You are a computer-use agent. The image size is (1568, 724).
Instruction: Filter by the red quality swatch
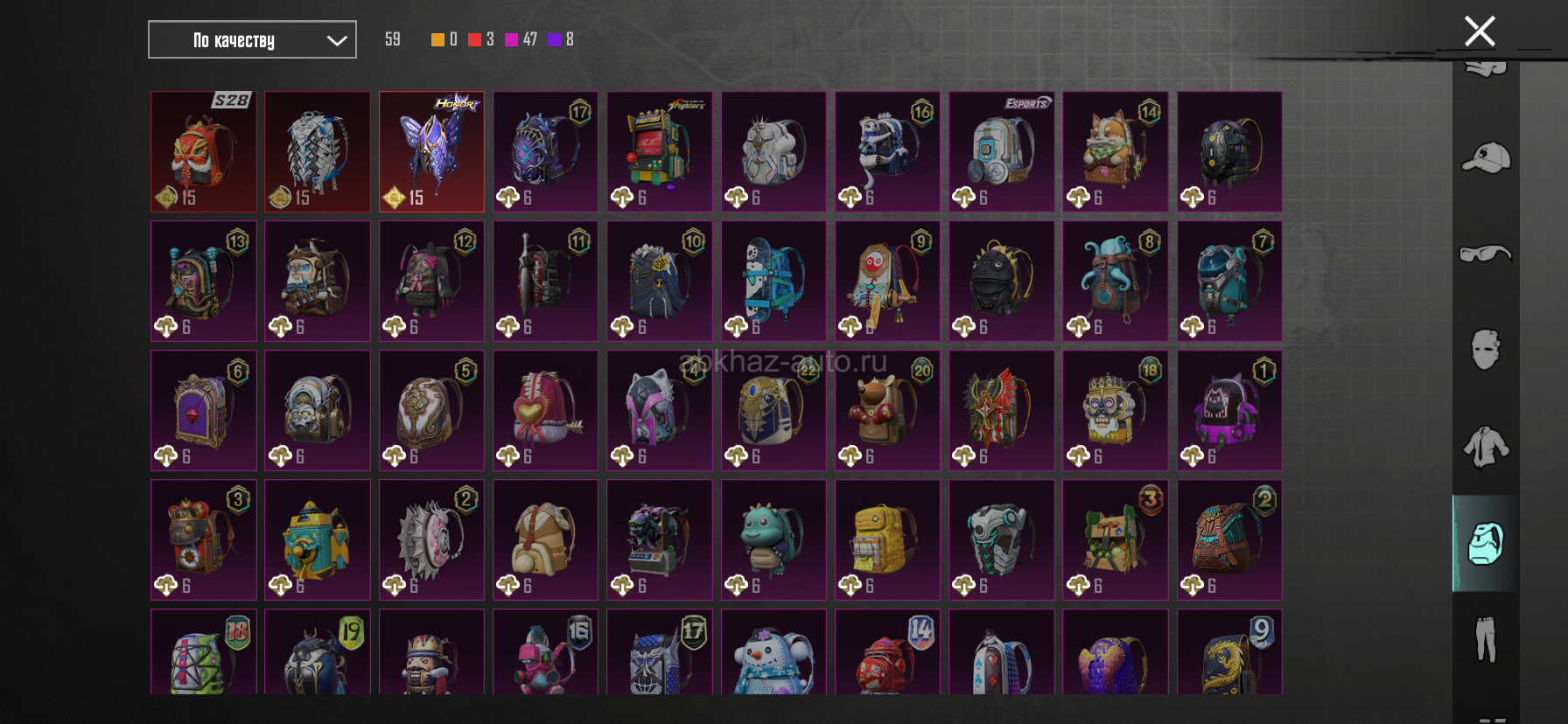click(474, 39)
